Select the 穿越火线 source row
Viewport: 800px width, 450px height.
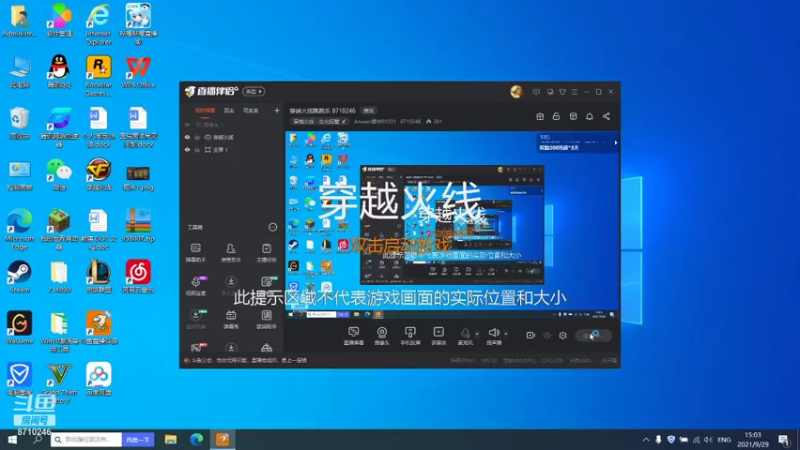[232, 137]
